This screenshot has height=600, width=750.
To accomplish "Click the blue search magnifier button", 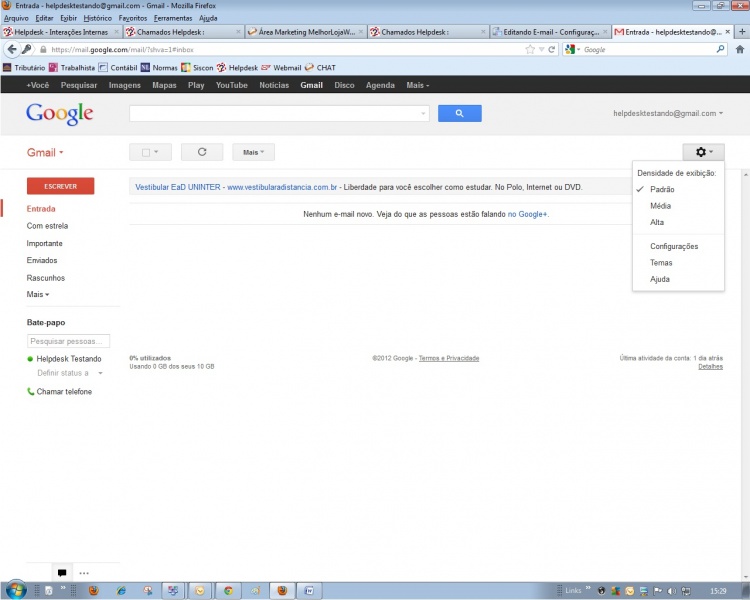I will pyautogui.click(x=459, y=113).
